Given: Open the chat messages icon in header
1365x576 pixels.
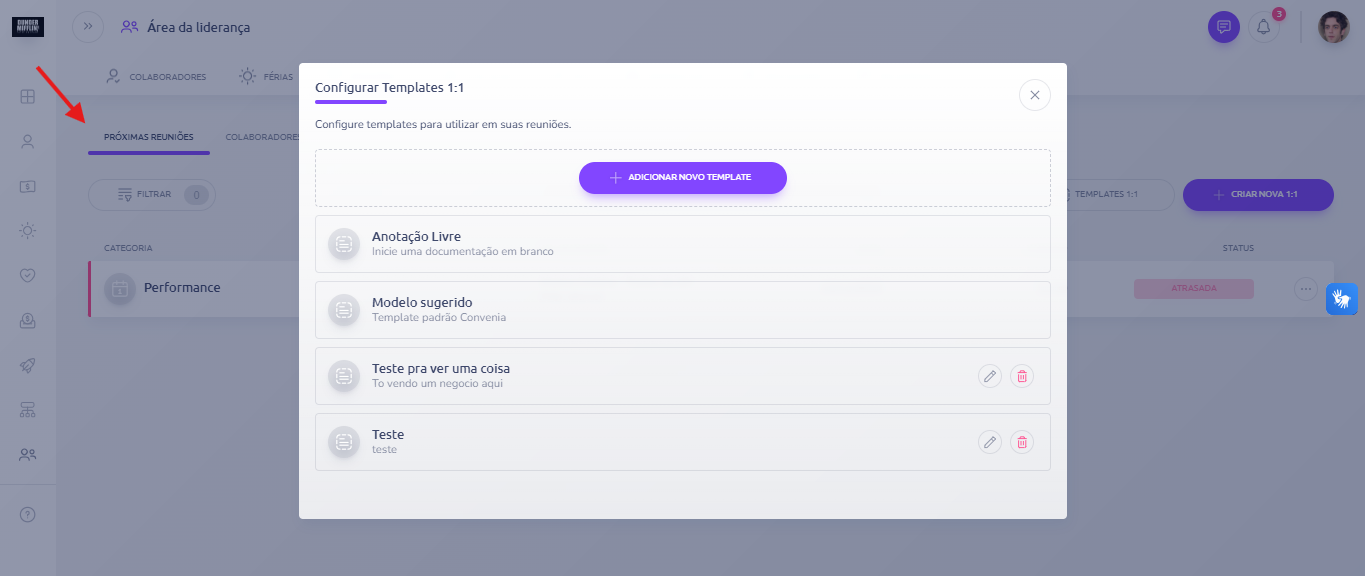Looking at the screenshot, I should [1224, 27].
